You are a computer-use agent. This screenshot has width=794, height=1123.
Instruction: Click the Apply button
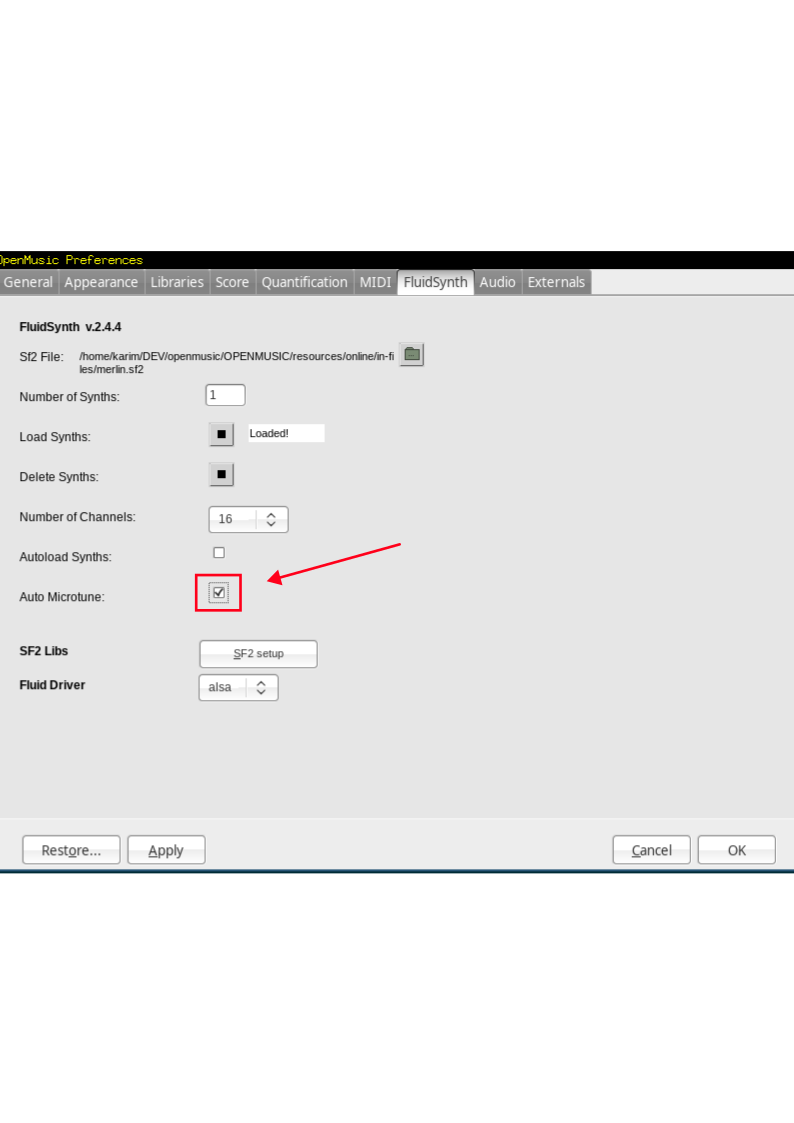coord(166,850)
